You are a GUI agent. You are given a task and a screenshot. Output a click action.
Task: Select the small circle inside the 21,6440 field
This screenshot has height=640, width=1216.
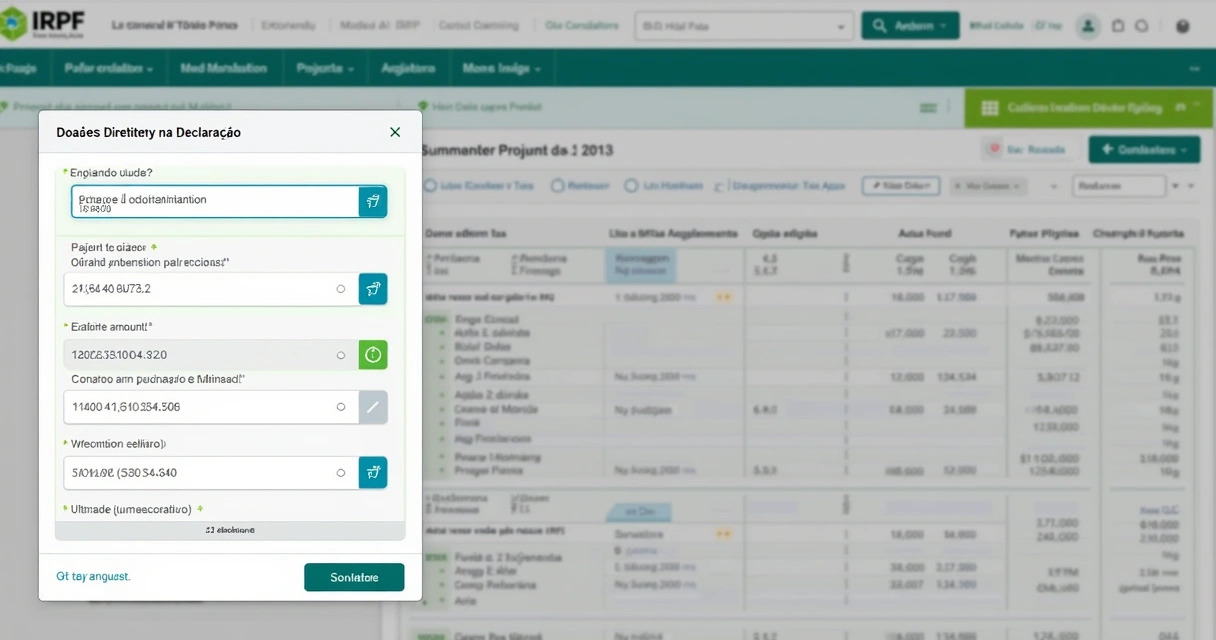(x=341, y=289)
